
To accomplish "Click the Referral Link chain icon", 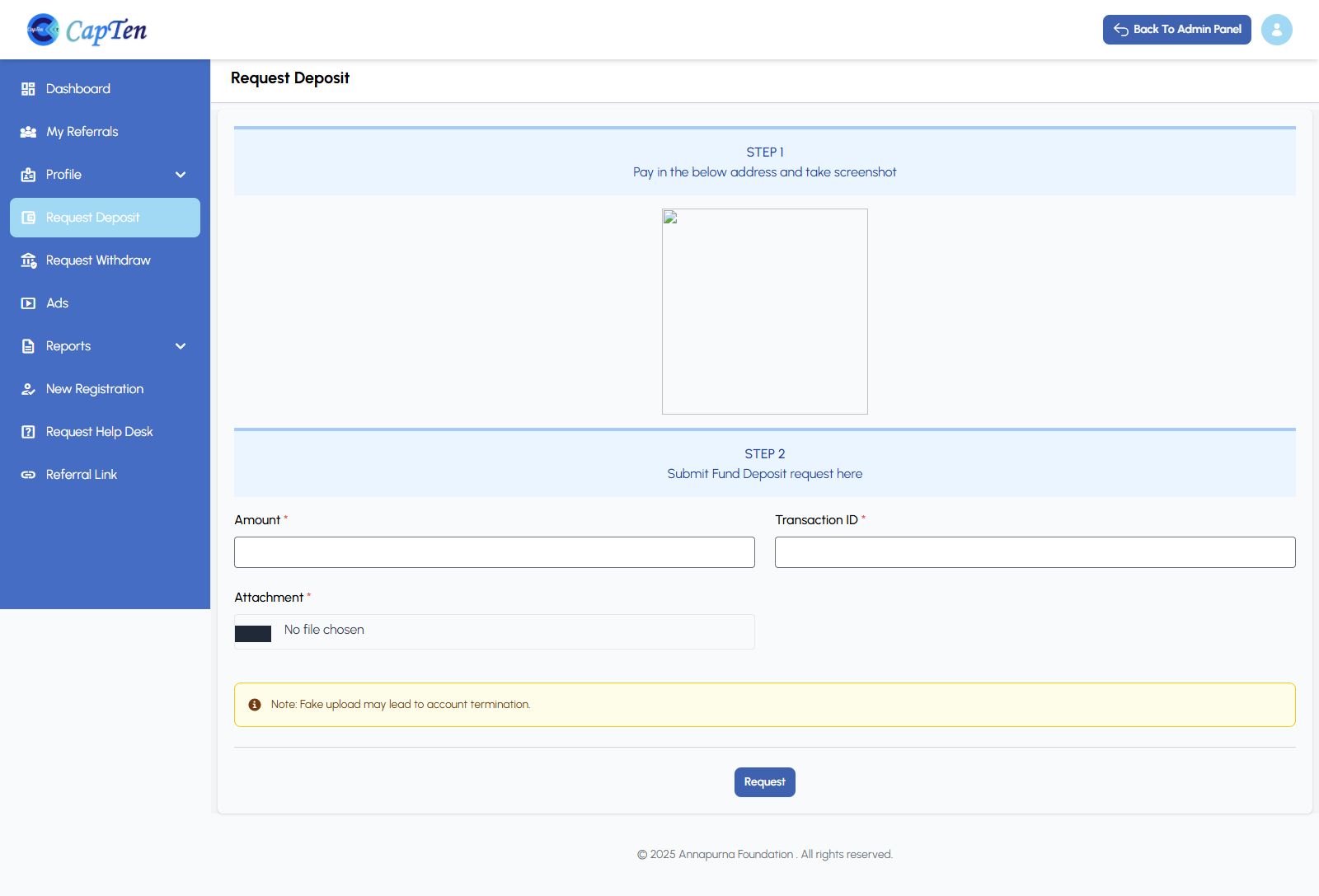I will pyautogui.click(x=28, y=475).
